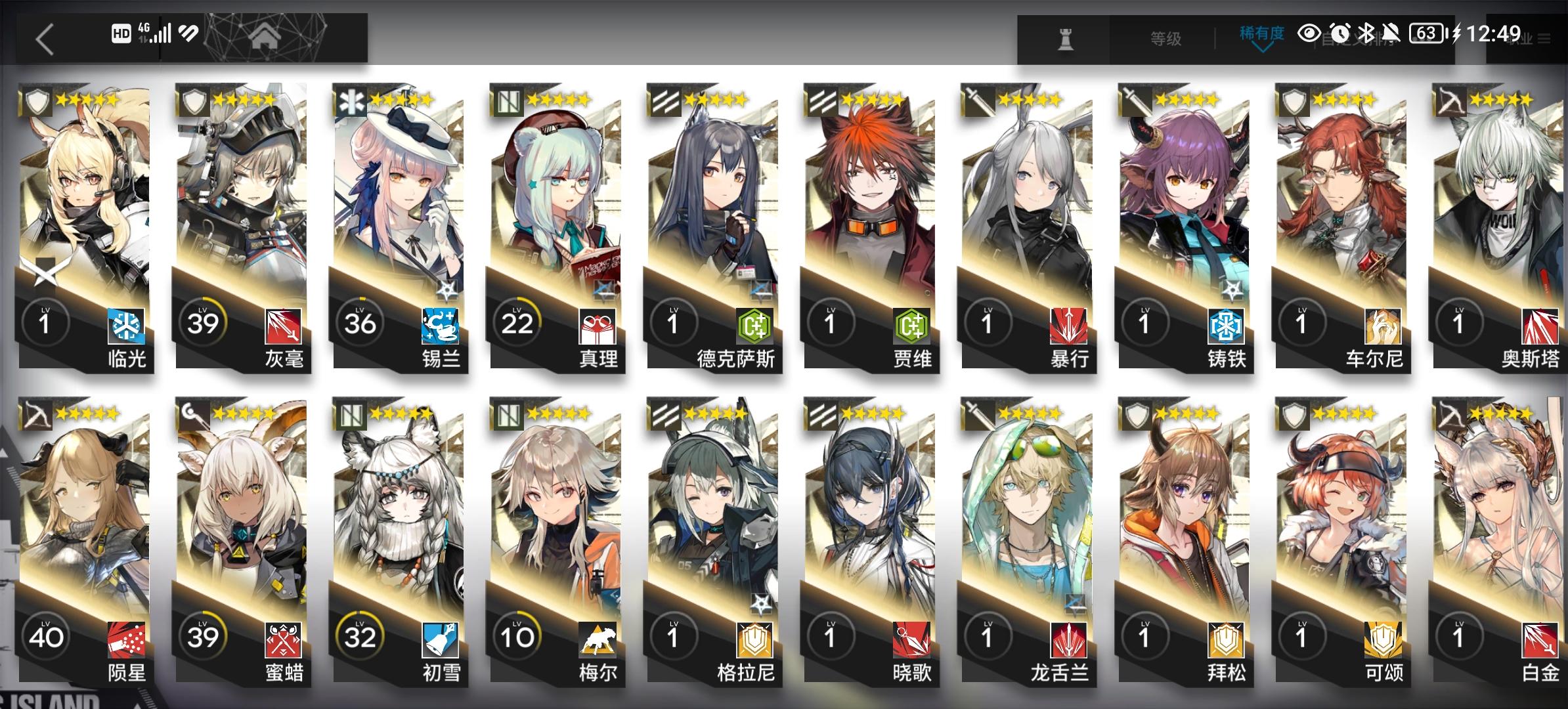Click 真理's gift box skill icon
The image size is (1568, 709).
[x=598, y=326]
